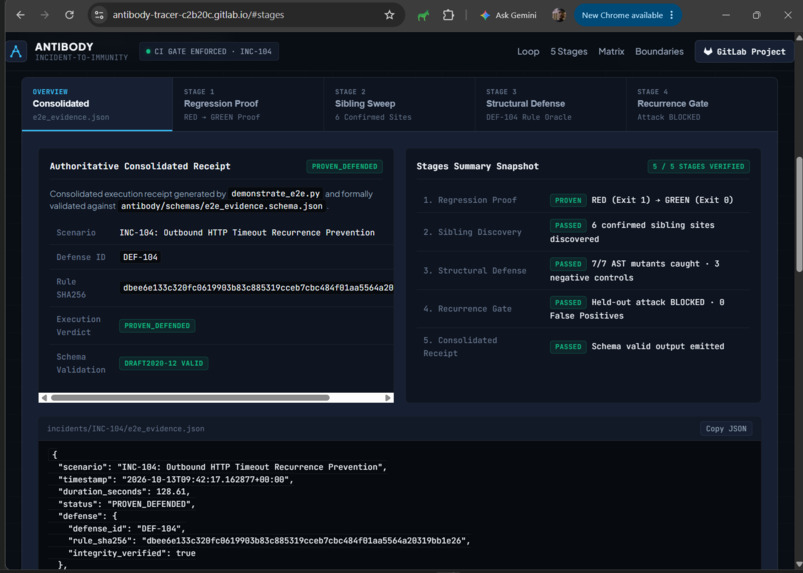The width and height of the screenshot is (803, 573).
Task: Click the "integrity_verified": true JSON line
Action: click(132, 553)
